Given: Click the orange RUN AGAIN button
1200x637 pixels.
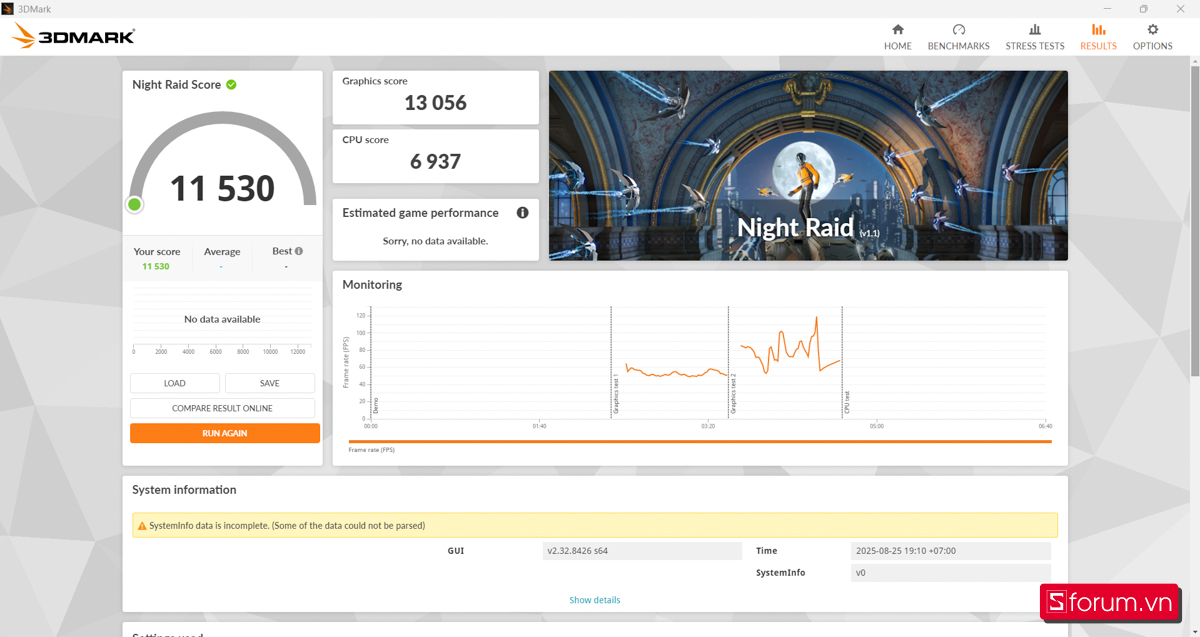Looking at the screenshot, I should tap(225, 433).
